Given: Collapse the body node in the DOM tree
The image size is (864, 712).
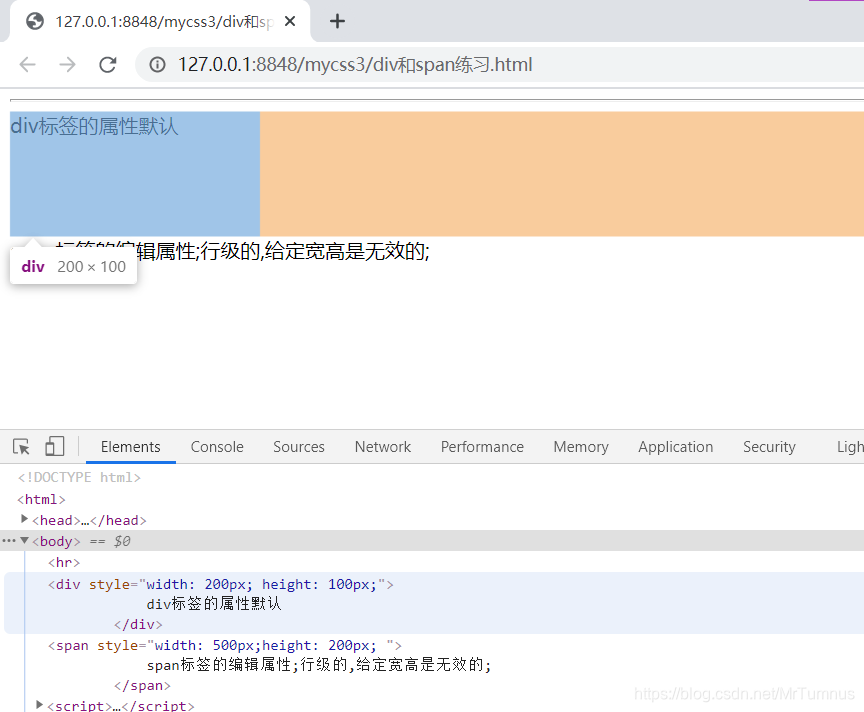Looking at the screenshot, I should [x=24, y=541].
